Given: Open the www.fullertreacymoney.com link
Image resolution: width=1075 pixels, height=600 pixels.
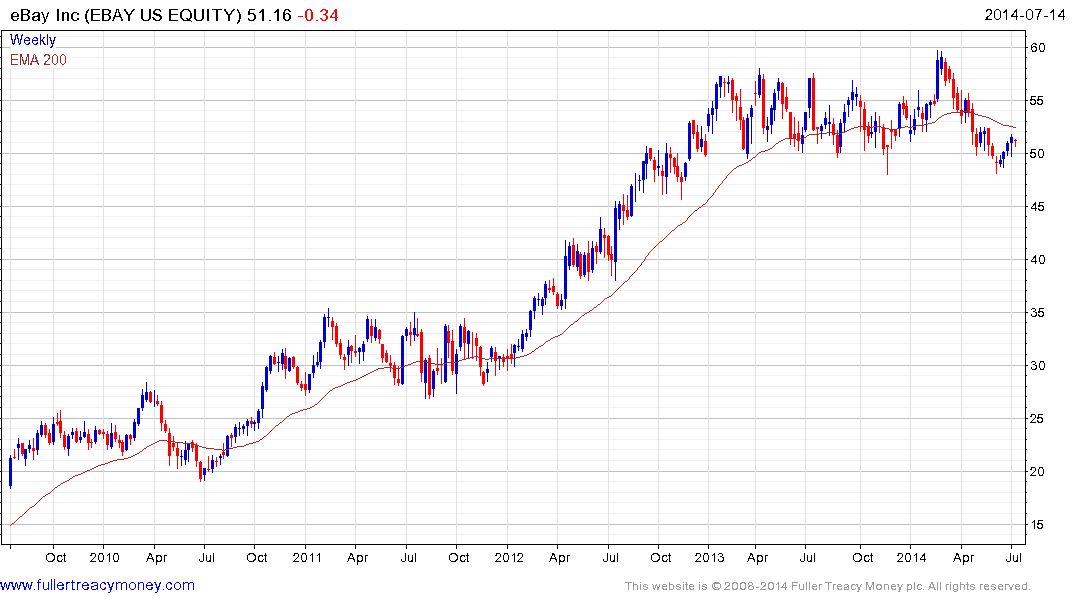Looking at the screenshot, I should 97,586.
